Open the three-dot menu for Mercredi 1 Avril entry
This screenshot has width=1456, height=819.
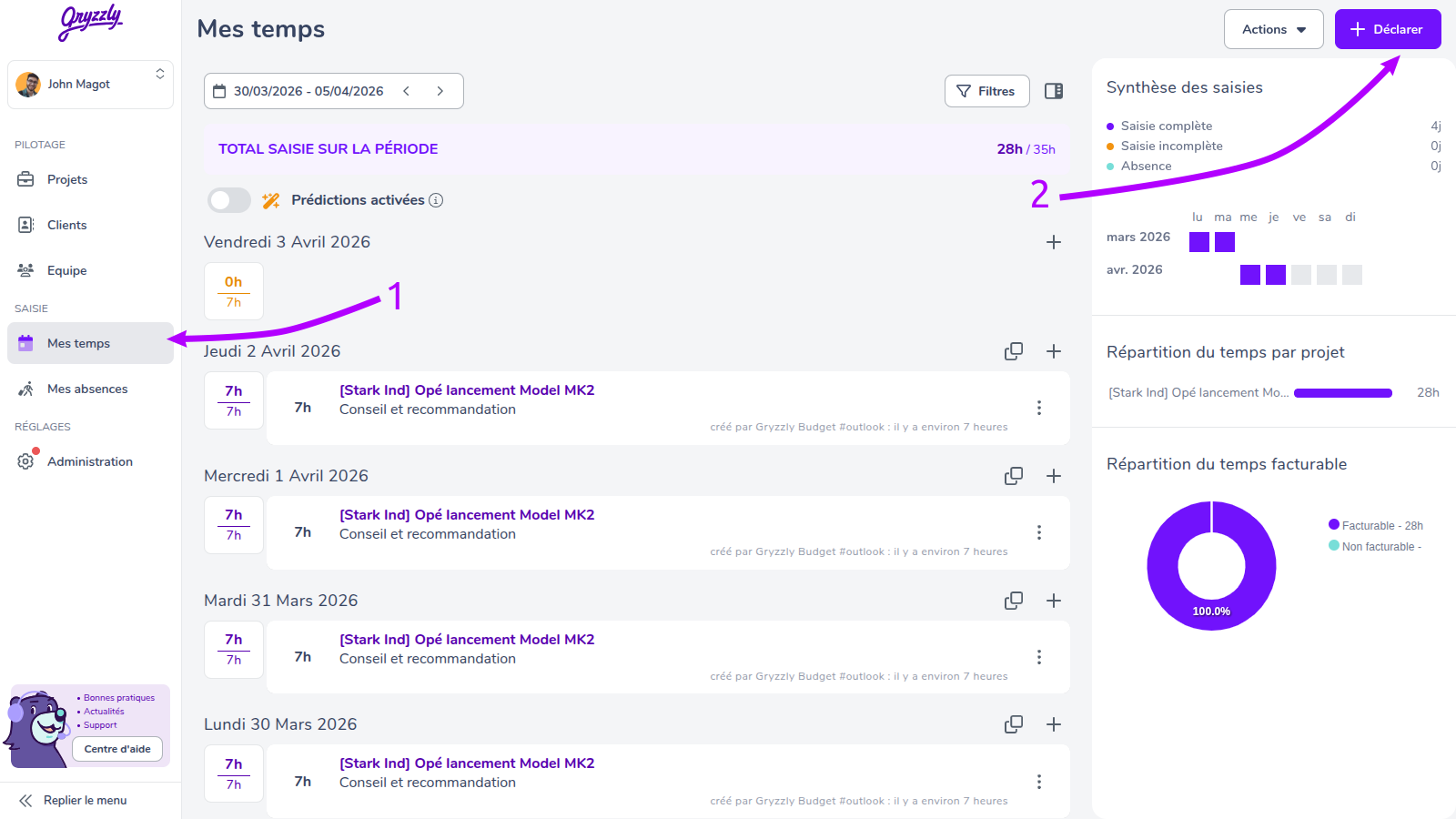tap(1039, 532)
